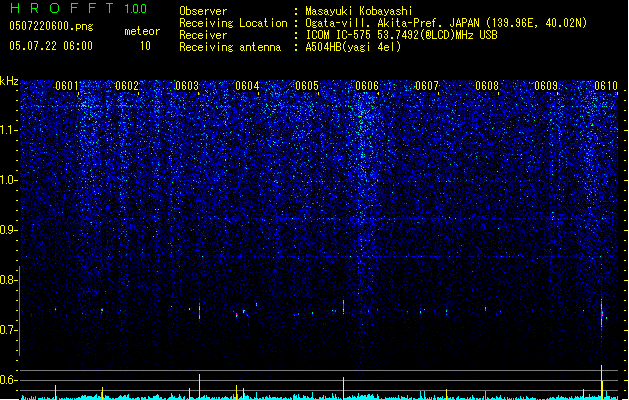Click the 0609 time marker
Image resolution: width=629 pixels, height=400 pixels.
[546, 86]
